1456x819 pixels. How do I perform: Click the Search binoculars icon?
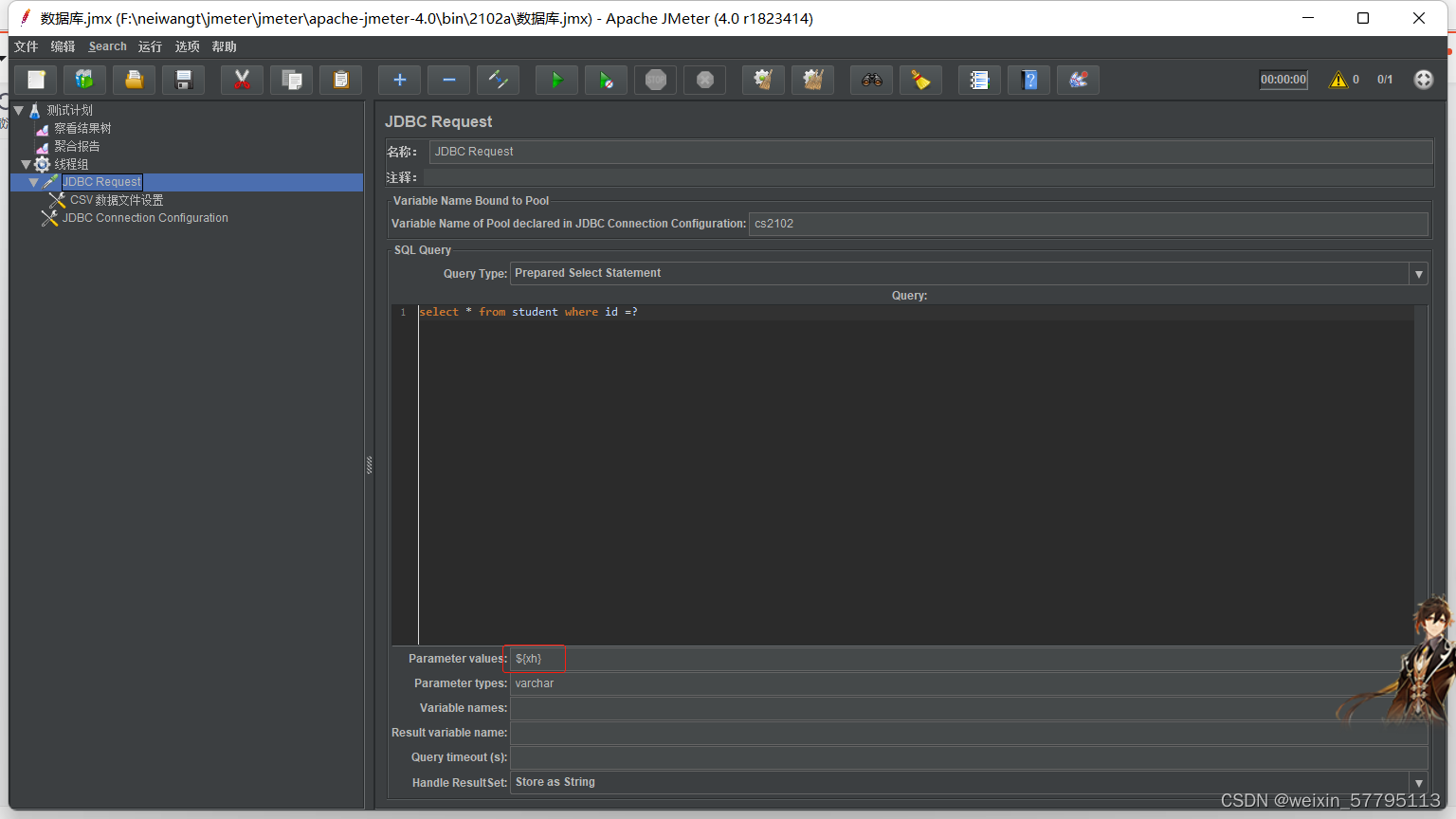872,81
